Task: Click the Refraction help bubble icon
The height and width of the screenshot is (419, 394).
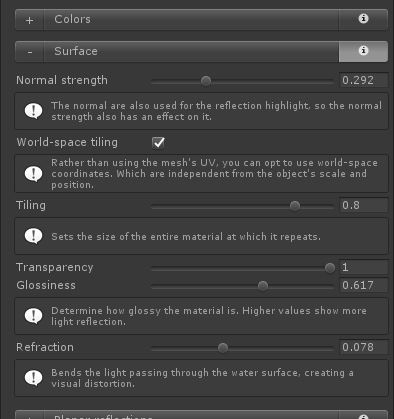Action: click(33, 378)
